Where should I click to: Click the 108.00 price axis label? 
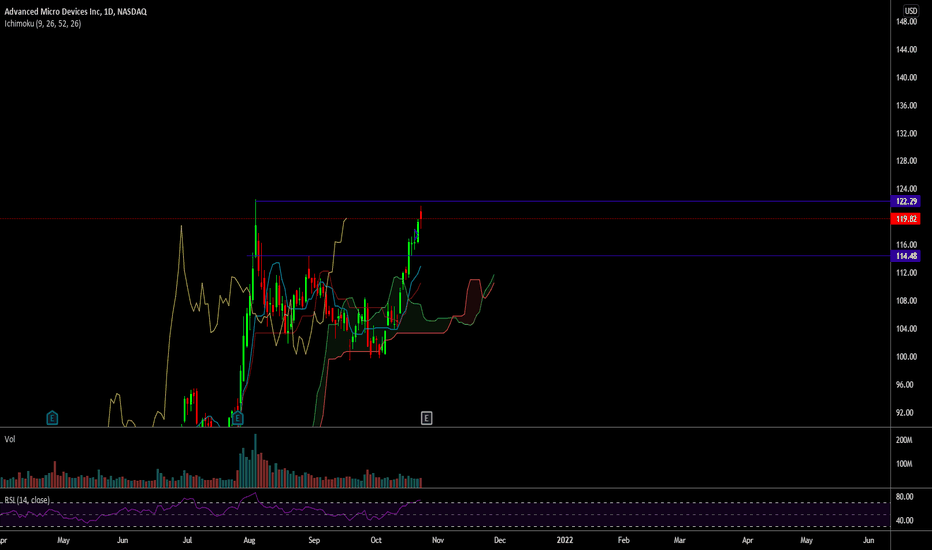(906, 301)
